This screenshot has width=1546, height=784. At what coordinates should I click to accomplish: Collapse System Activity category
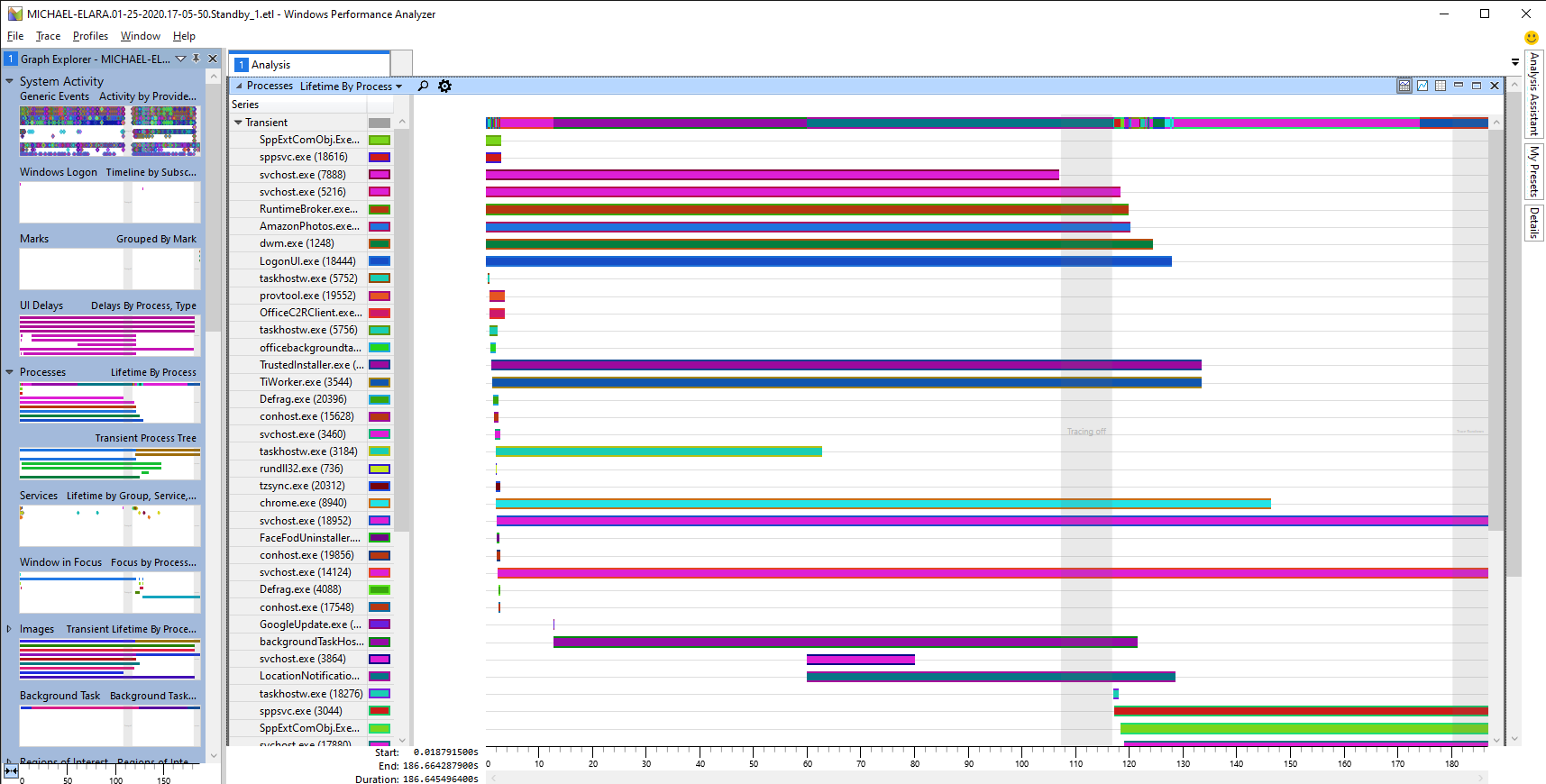9,81
